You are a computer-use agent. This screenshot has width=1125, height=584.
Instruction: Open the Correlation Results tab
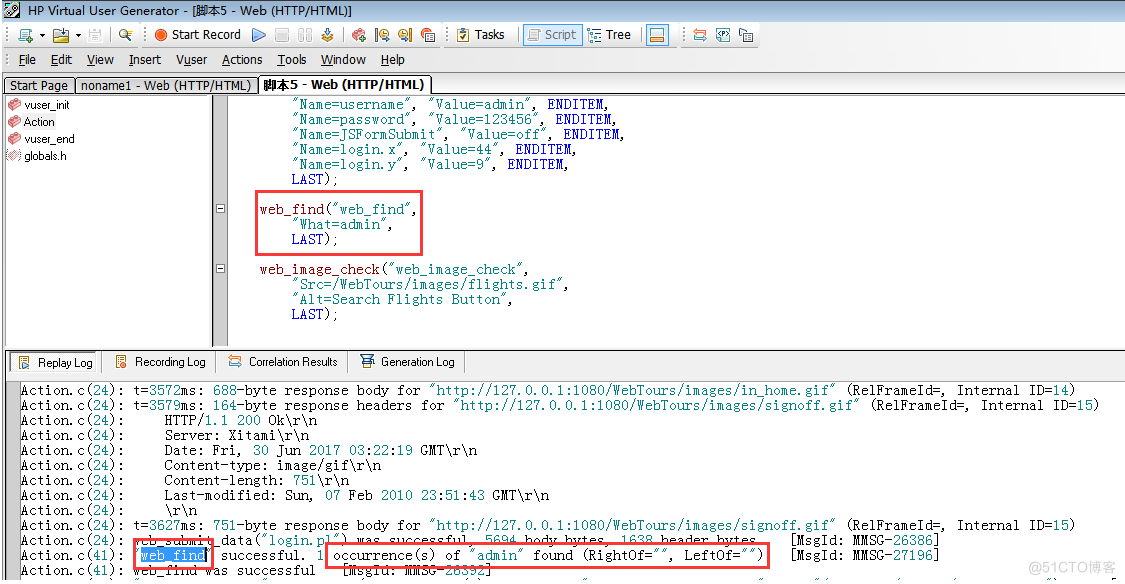click(x=283, y=362)
